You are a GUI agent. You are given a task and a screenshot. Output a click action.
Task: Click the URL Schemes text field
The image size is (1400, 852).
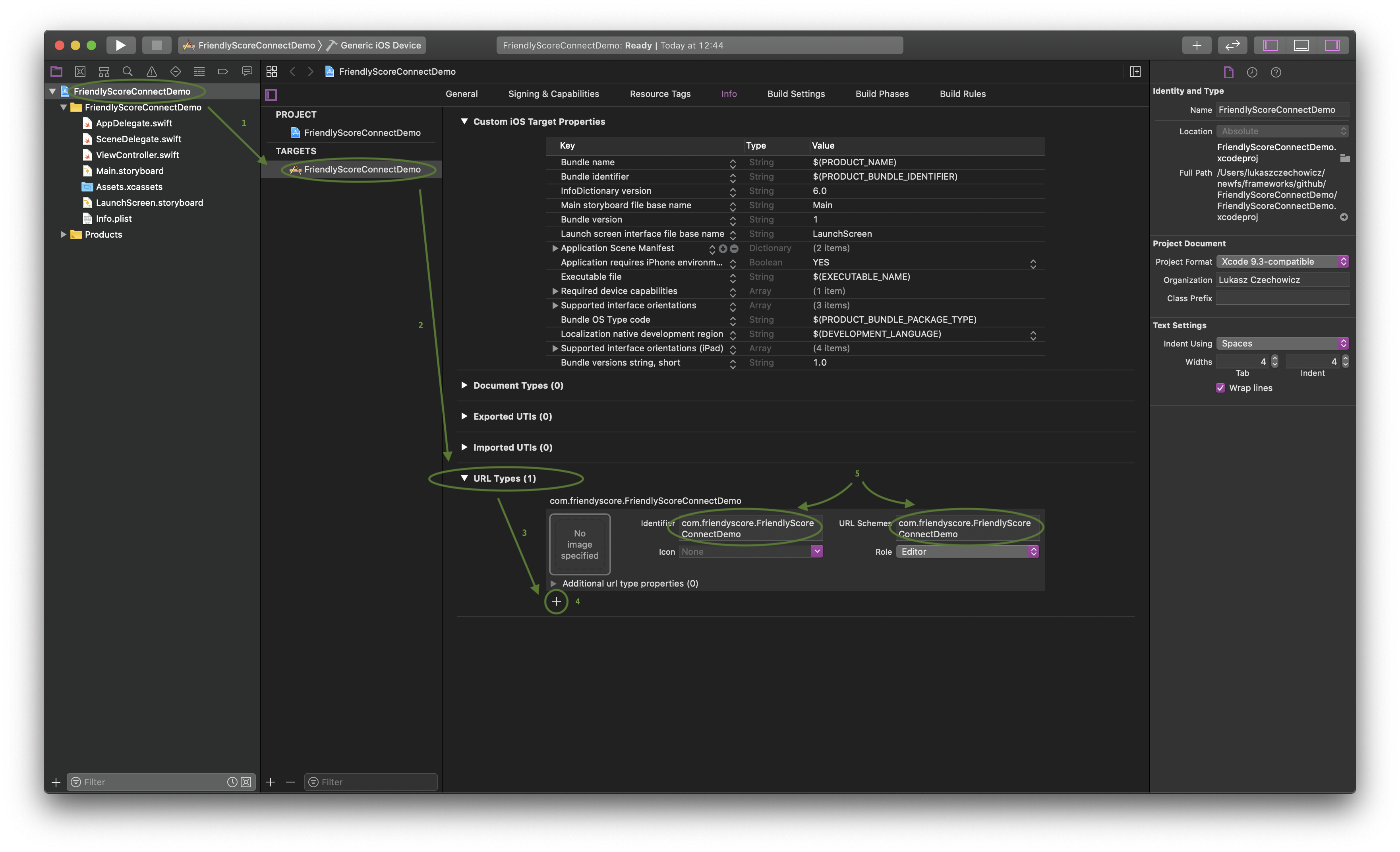[x=967, y=529]
